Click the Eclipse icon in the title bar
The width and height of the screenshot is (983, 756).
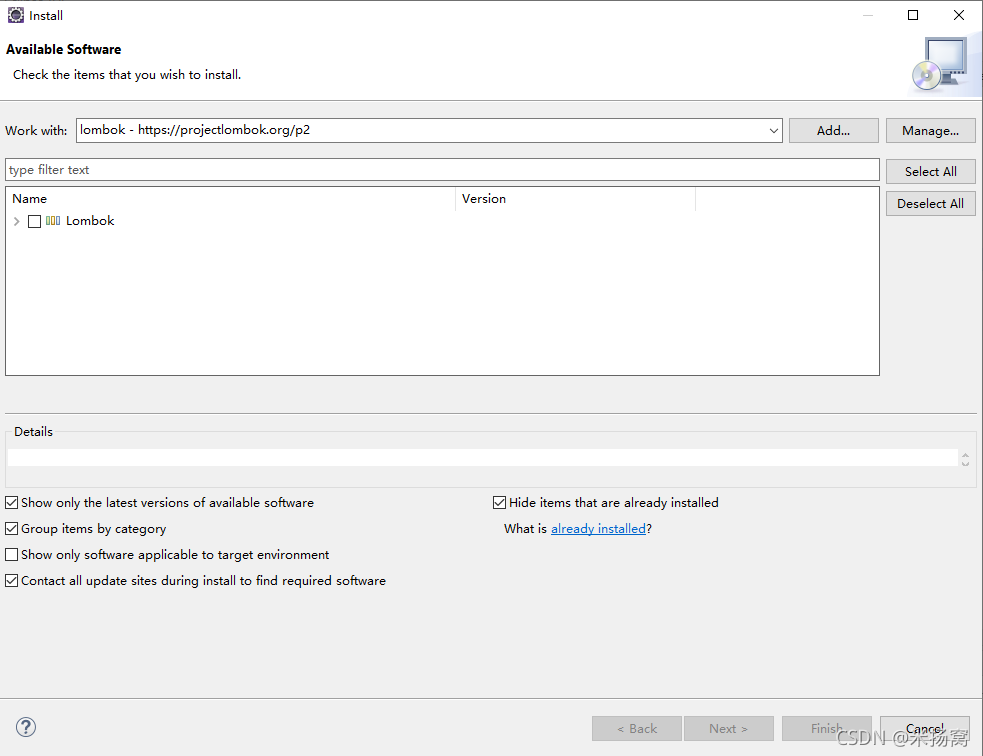(16, 15)
